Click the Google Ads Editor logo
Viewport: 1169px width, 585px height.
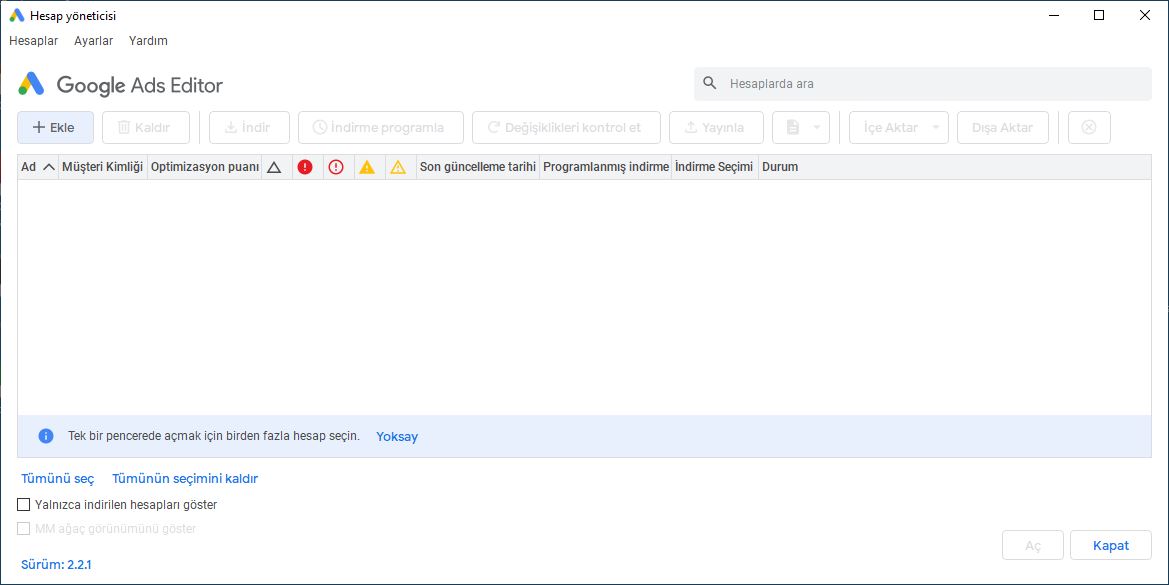click(120, 85)
